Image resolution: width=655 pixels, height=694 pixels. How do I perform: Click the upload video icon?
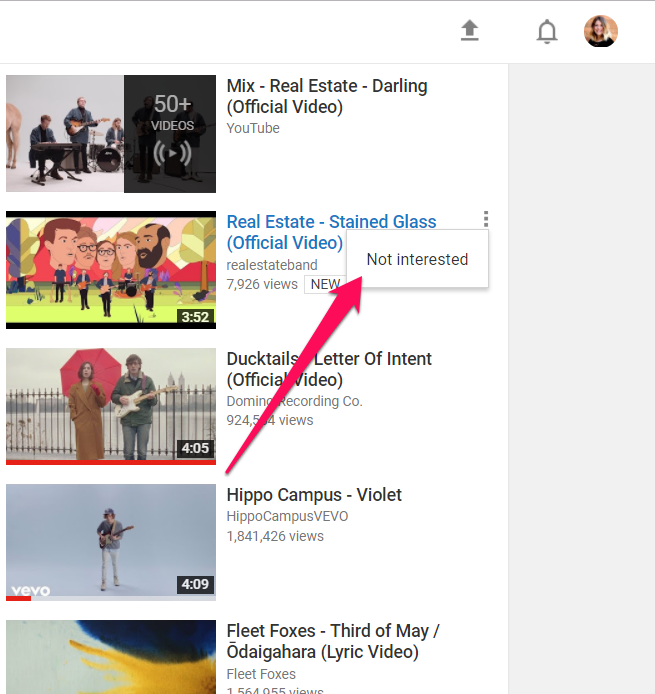click(470, 31)
